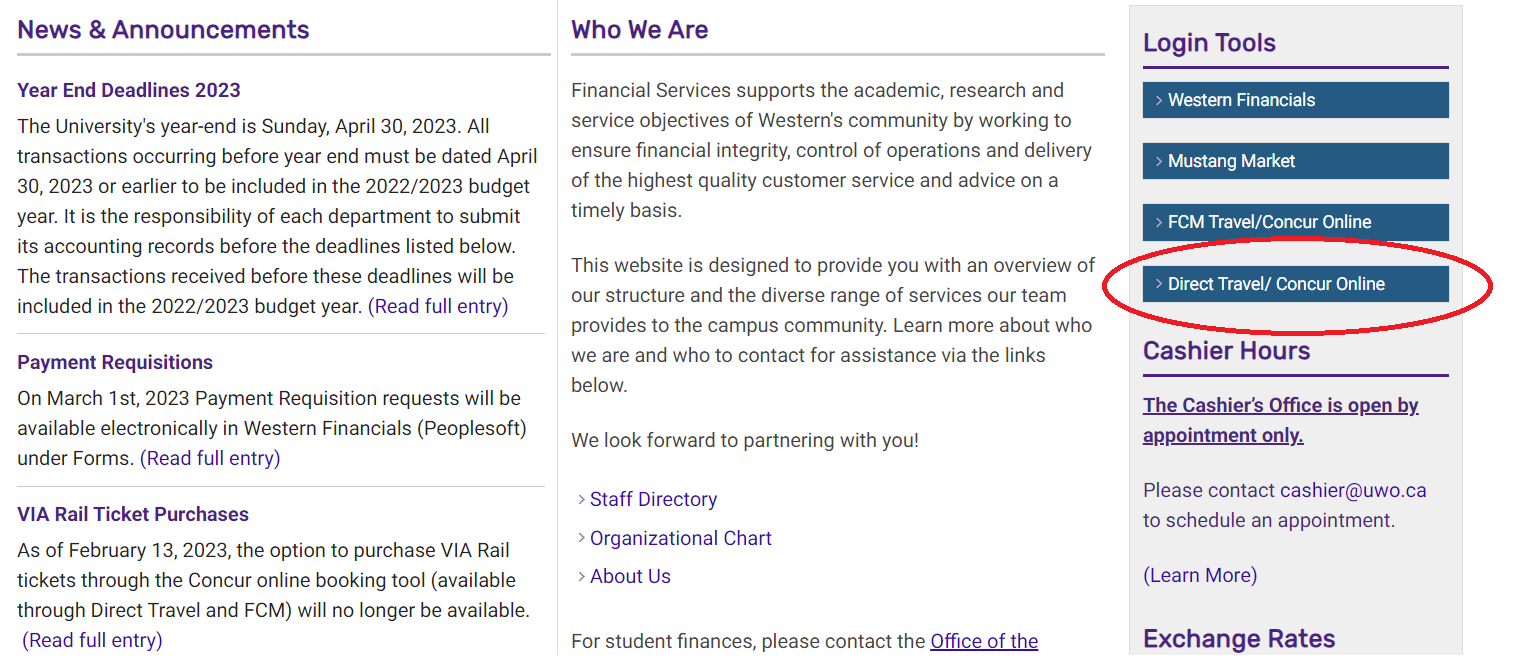Follow the Office of the link
1517x662 pixels.
point(984,641)
